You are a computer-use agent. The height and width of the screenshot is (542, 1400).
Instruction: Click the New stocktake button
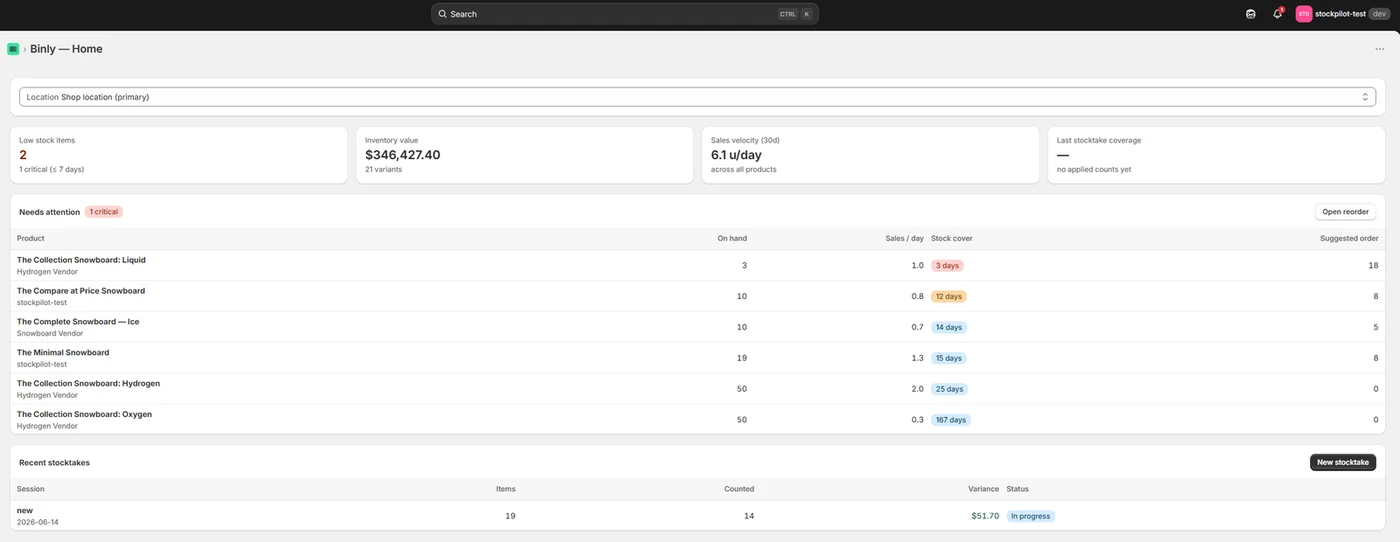click(1343, 462)
